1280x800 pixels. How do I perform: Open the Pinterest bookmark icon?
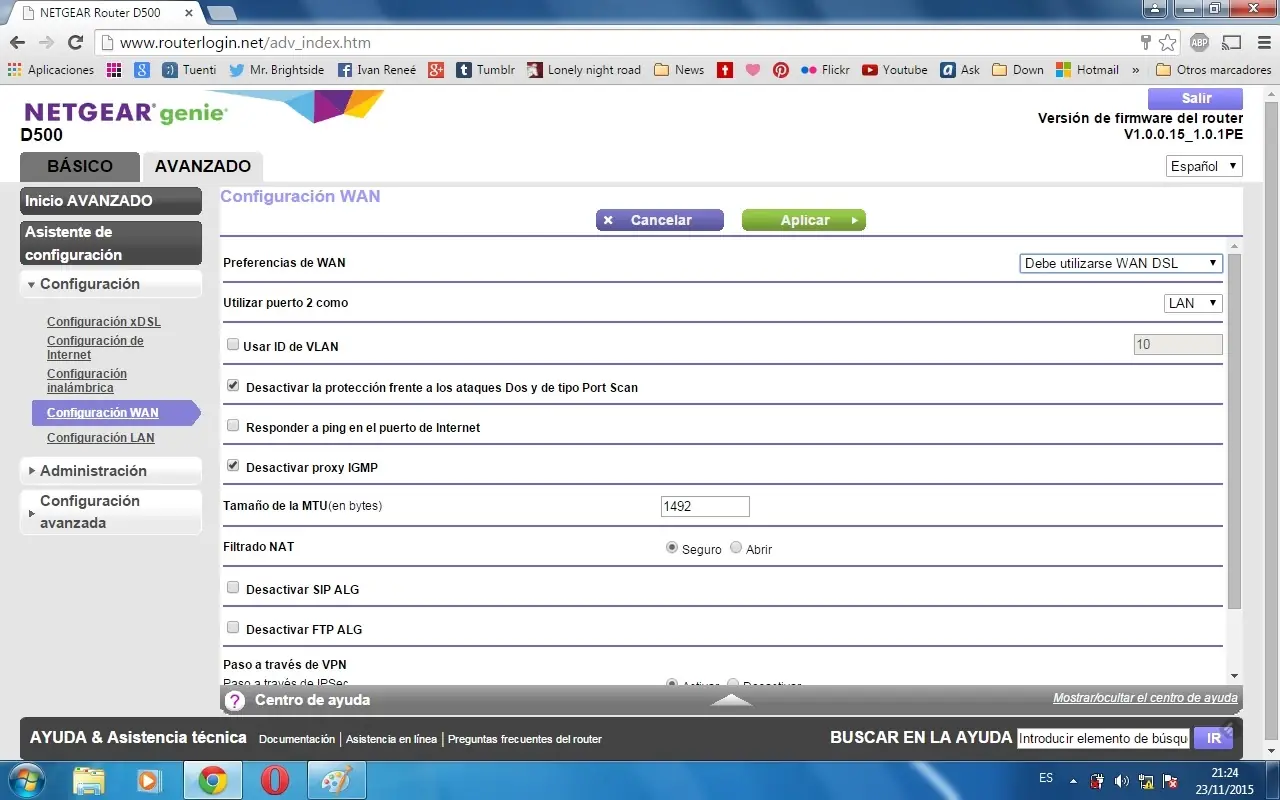pyautogui.click(x=780, y=70)
